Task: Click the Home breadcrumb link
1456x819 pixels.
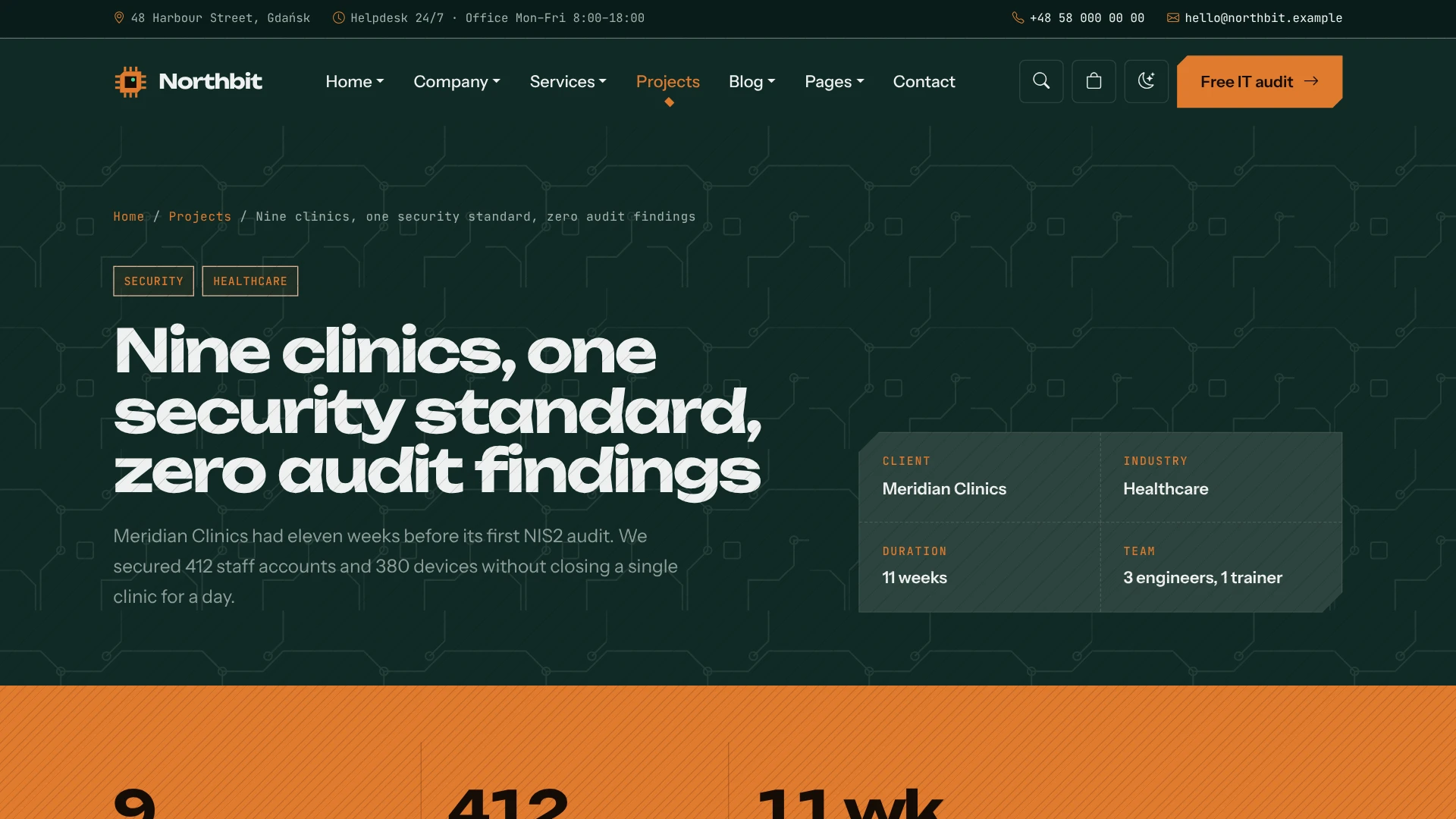Action: 128,217
